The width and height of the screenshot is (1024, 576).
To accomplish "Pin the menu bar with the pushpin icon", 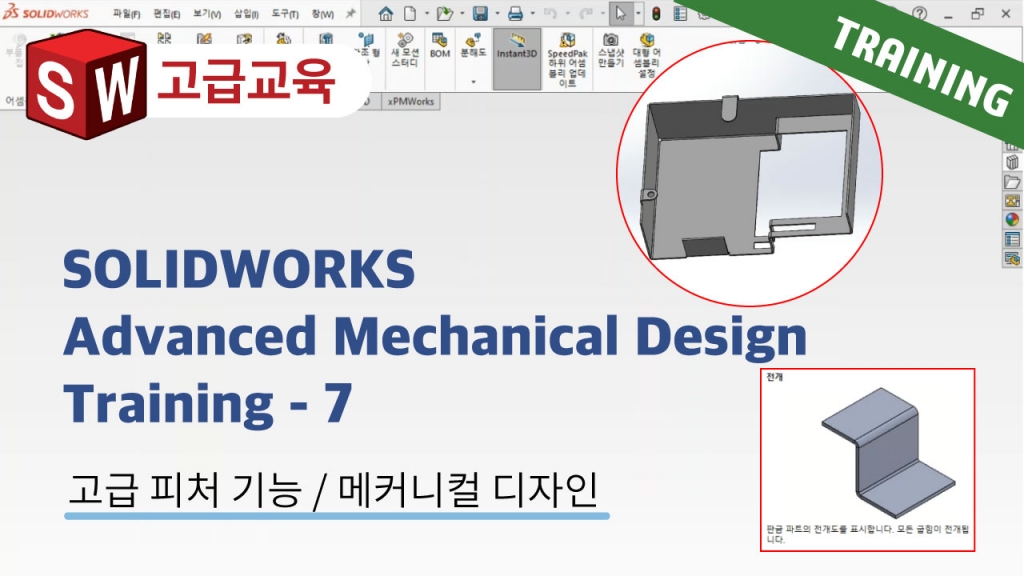I will 351,13.
